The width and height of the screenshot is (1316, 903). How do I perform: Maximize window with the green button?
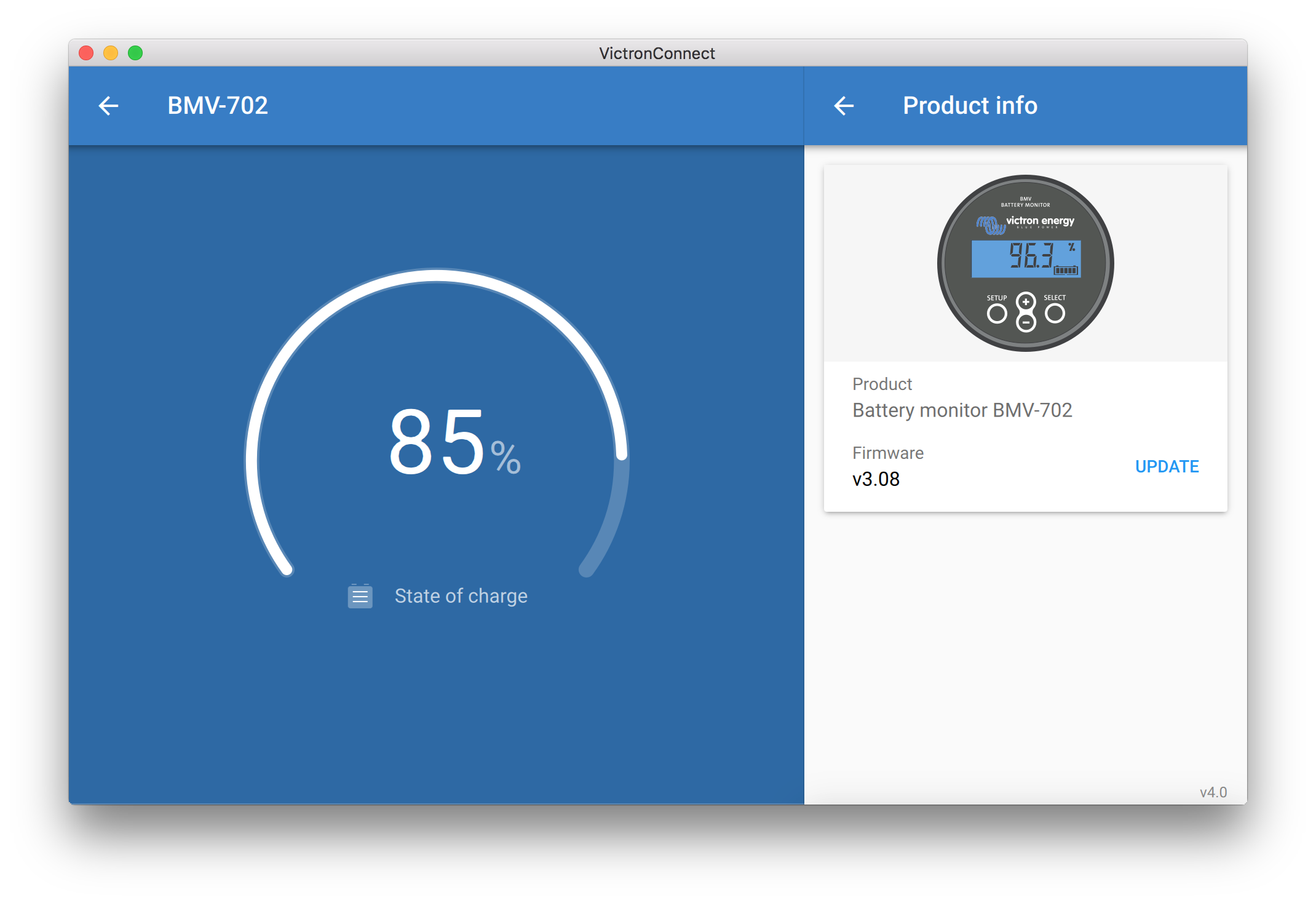coord(135,54)
